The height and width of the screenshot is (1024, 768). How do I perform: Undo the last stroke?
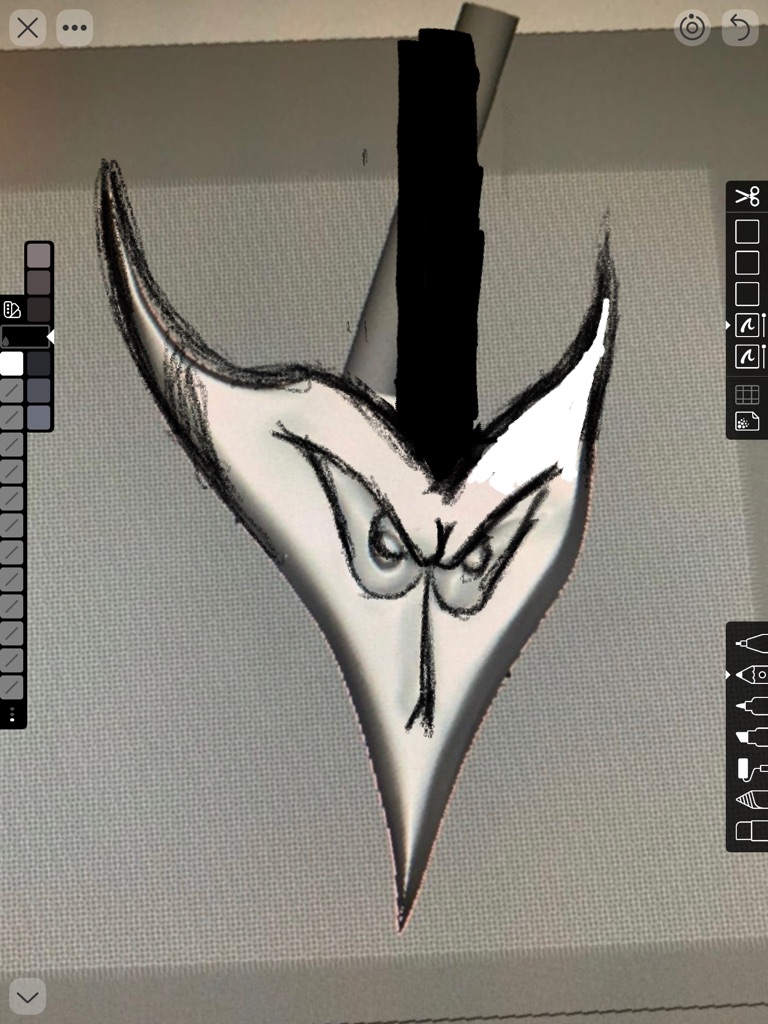click(740, 28)
